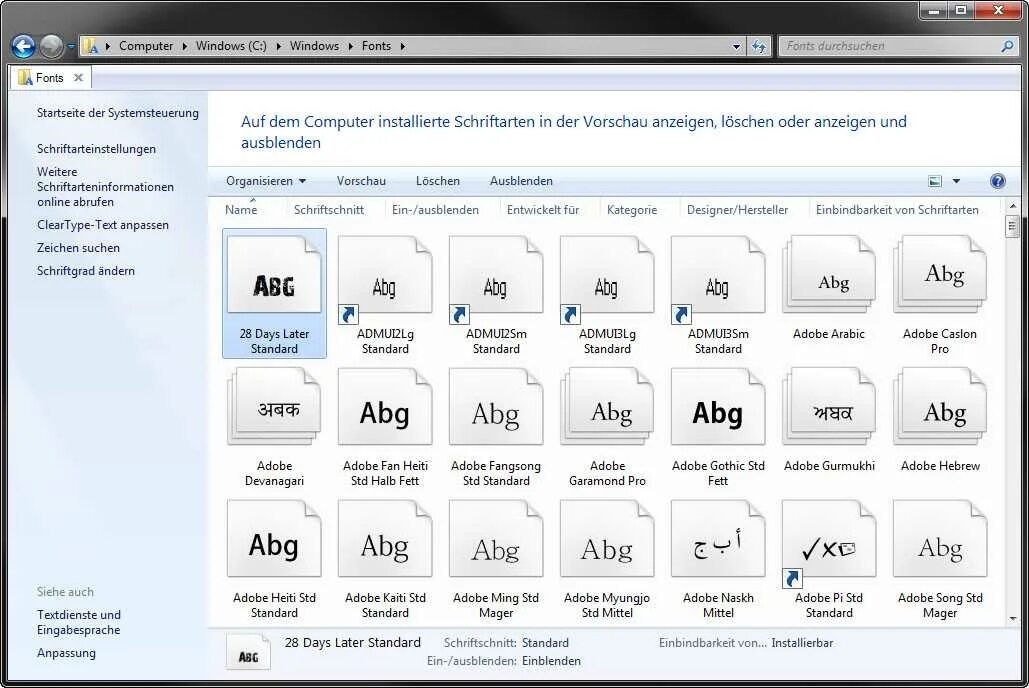This screenshot has width=1029, height=688.
Task: Click the back navigation arrow
Action: click(x=23, y=46)
